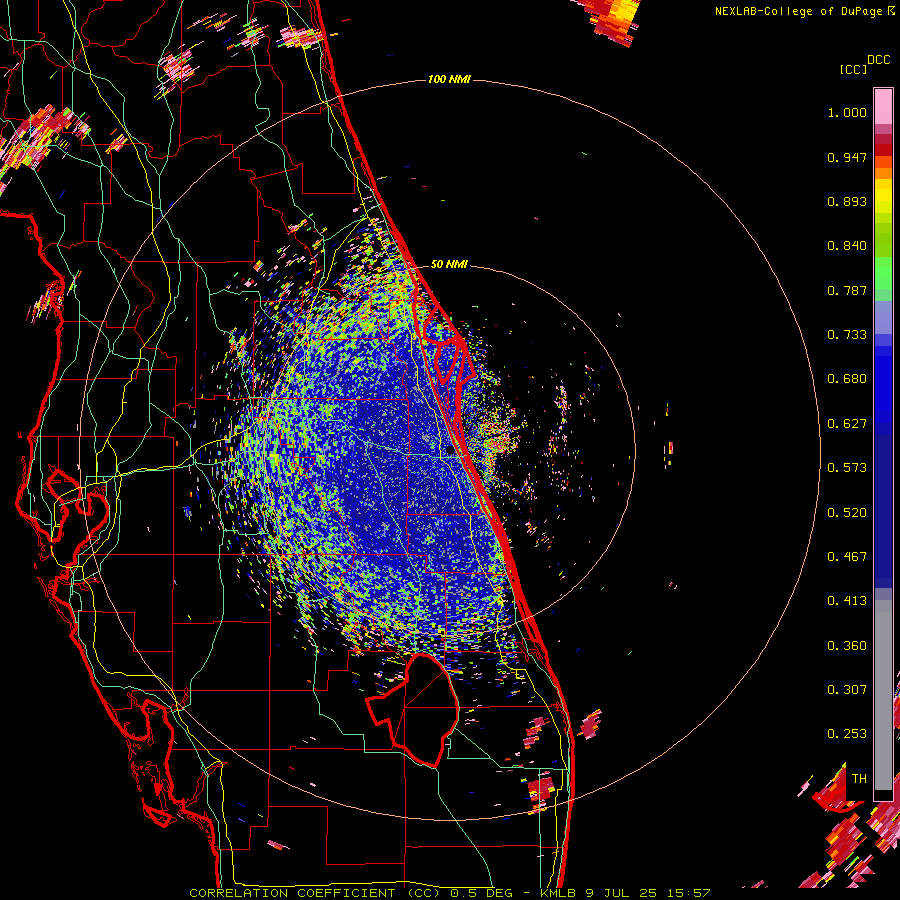Viewport: 900px width, 900px height.
Task: Click the gray lower segment of the color bar
Action: 883,695
